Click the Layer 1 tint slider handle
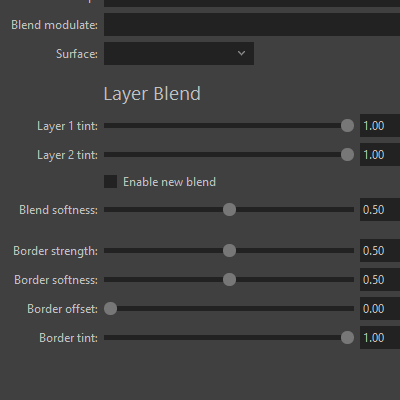The height and width of the screenshot is (400, 400). click(347, 126)
